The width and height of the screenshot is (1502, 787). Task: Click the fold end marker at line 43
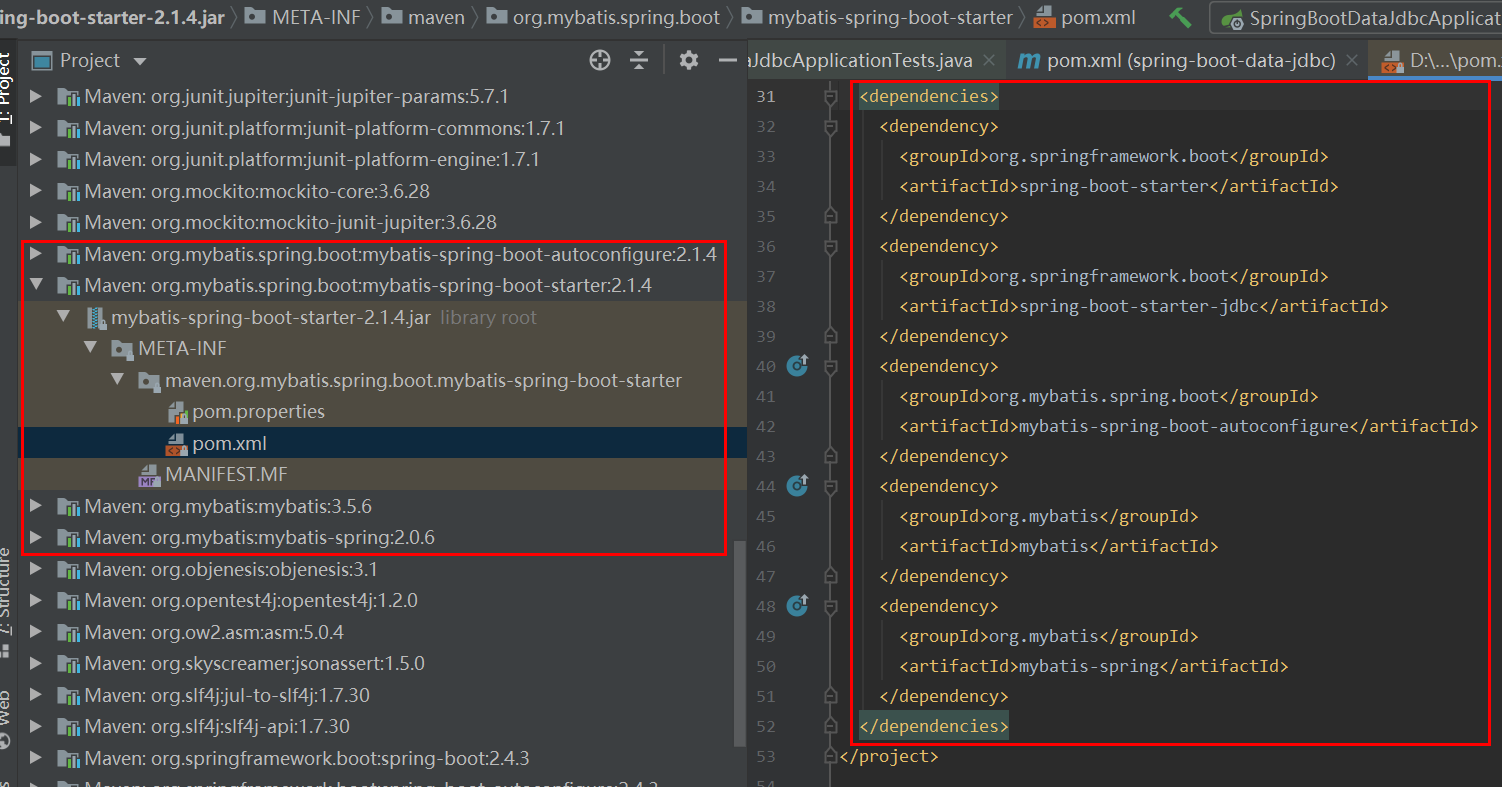pos(829,456)
